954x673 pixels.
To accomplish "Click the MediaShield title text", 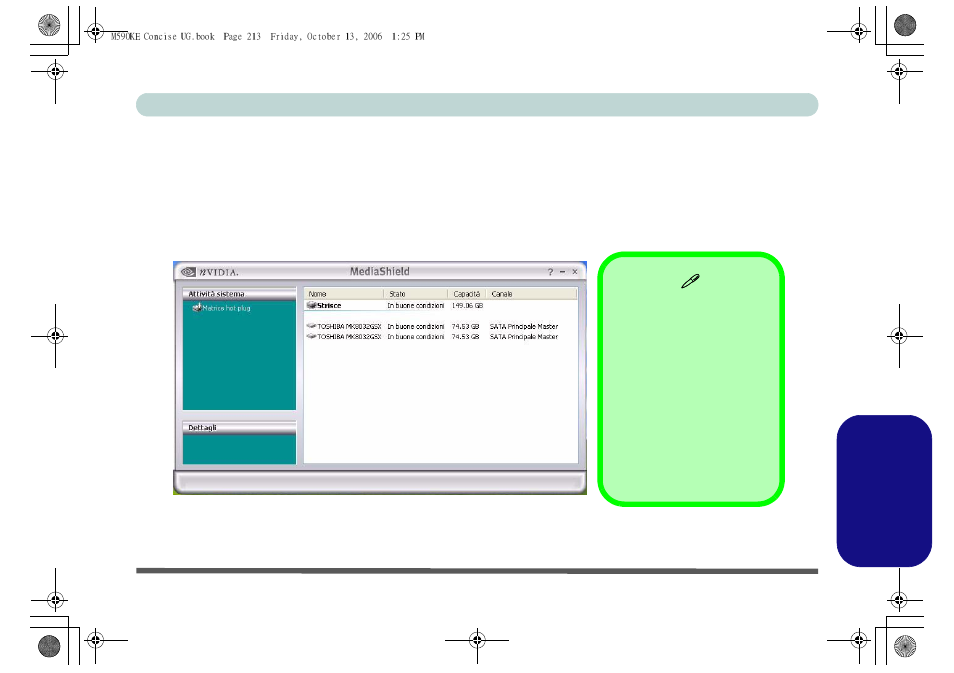I will pyautogui.click(x=379, y=271).
